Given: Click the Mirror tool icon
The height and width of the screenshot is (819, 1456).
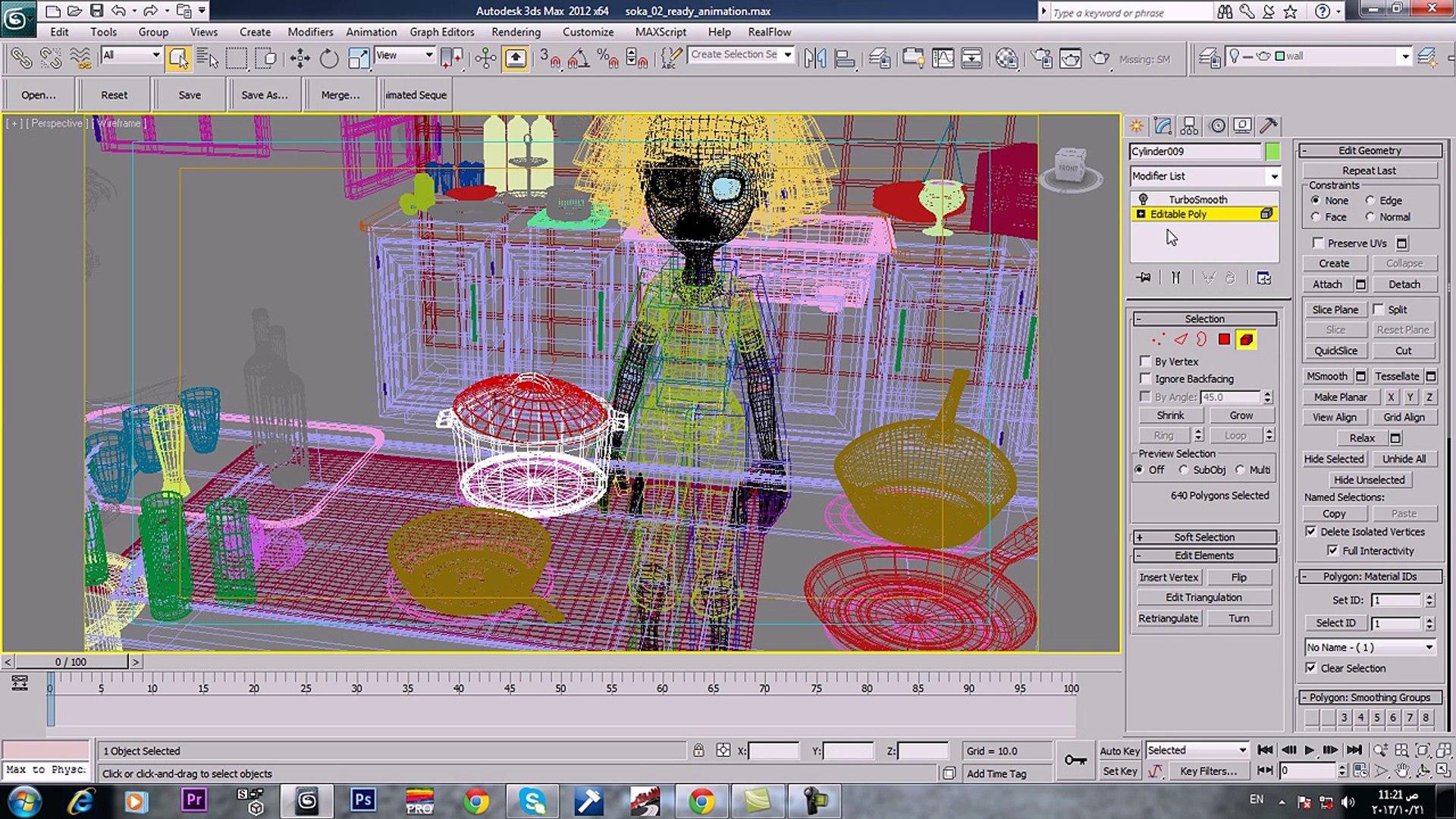Looking at the screenshot, I should (815, 58).
